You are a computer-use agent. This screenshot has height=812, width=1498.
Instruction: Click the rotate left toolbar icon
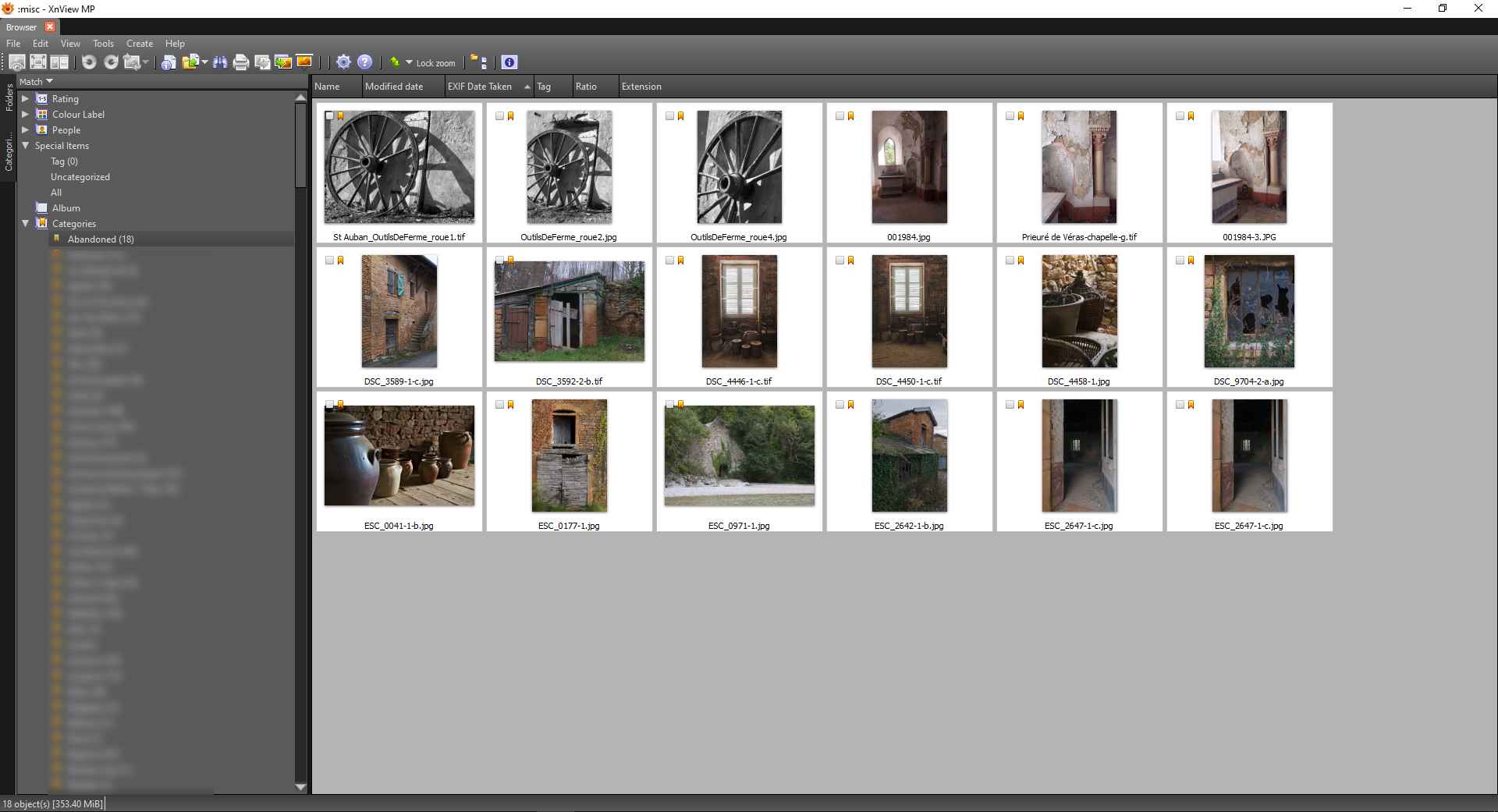pos(89,62)
